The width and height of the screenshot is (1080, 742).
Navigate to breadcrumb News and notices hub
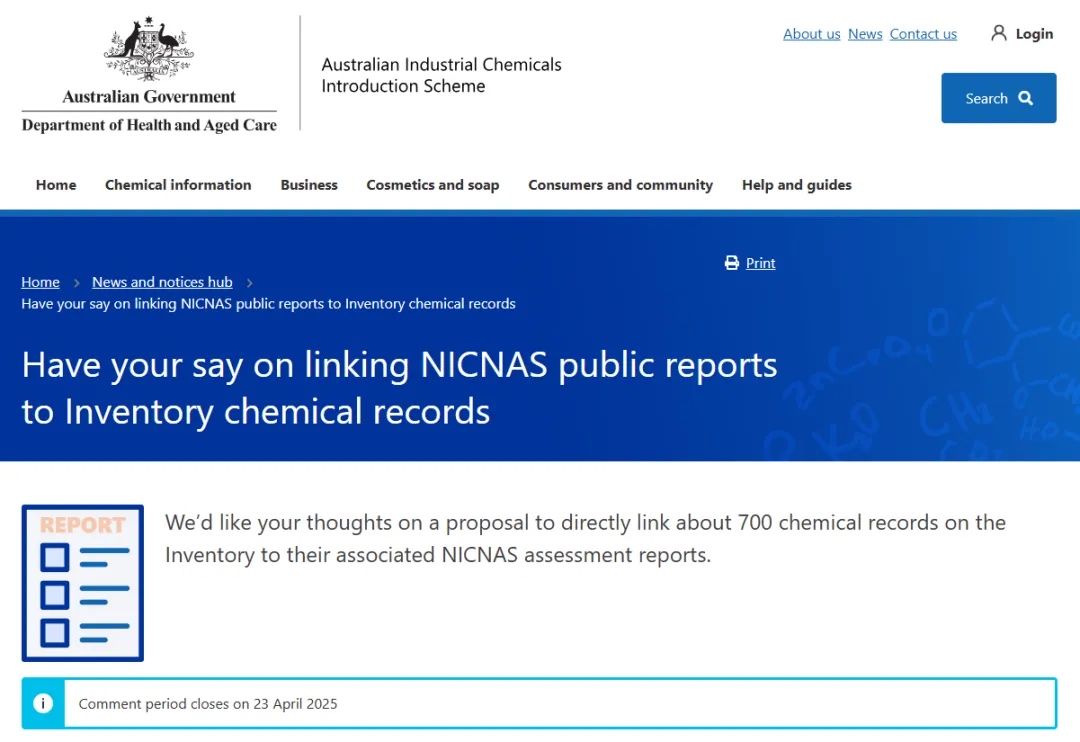(x=162, y=282)
